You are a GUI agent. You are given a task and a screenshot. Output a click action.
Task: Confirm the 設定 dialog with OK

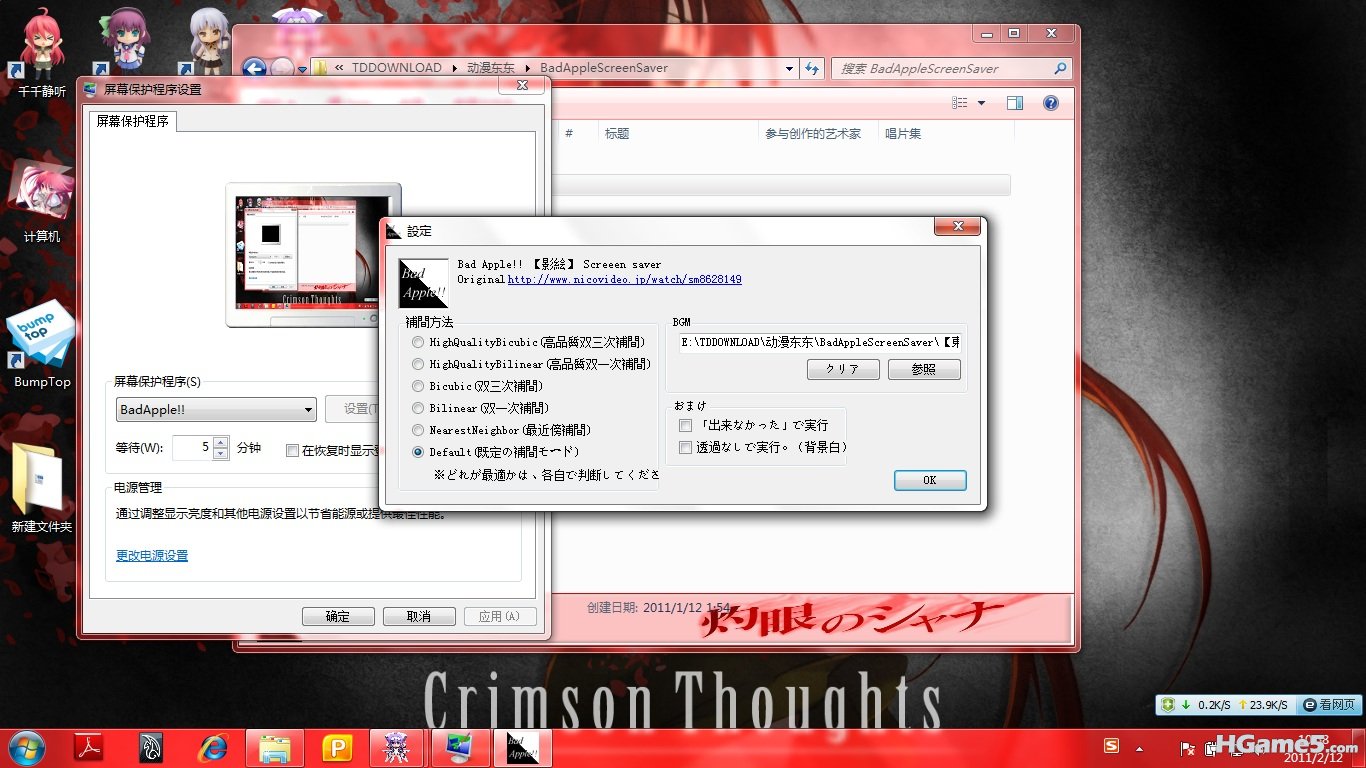coord(930,481)
